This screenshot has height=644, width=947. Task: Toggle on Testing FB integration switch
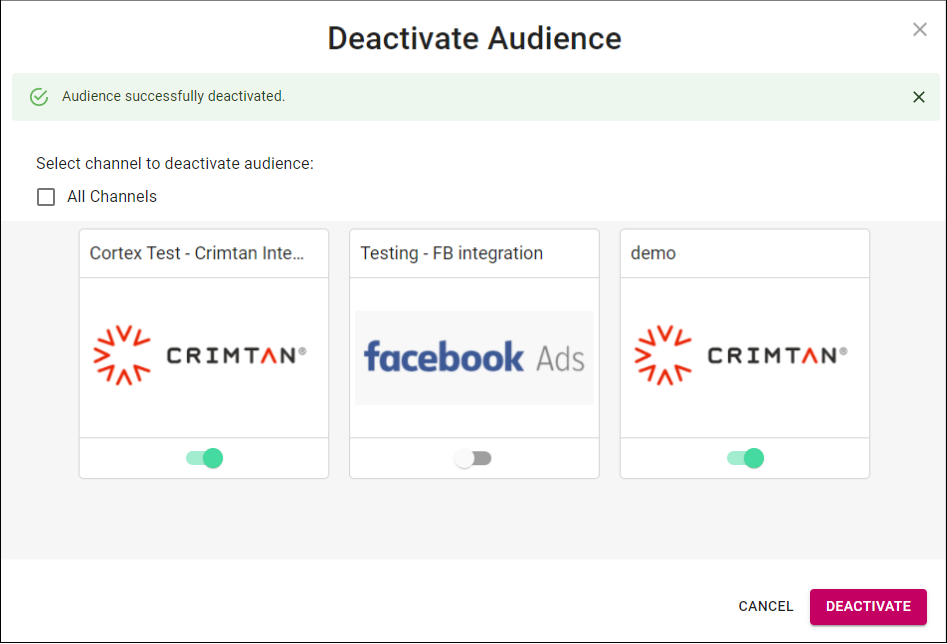[x=473, y=459]
